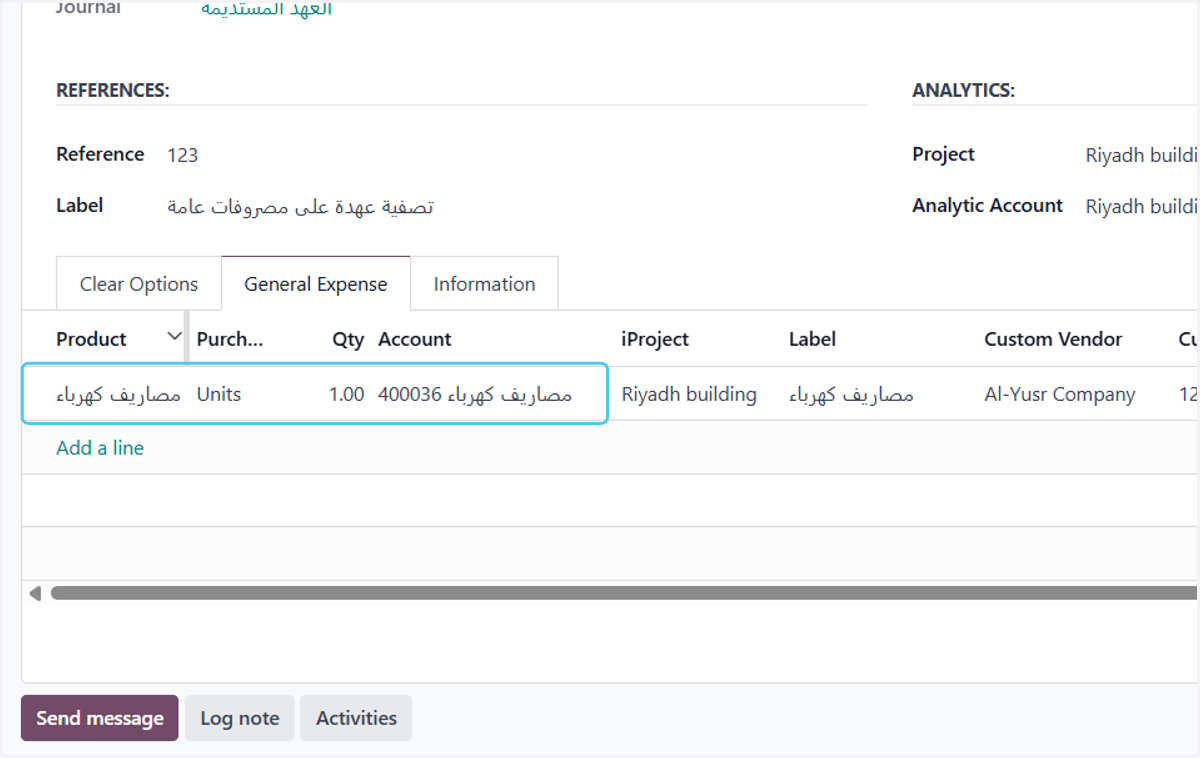Expand the Product column sort chevron
Screen dimensions: 1200x758
[x=174, y=337]
